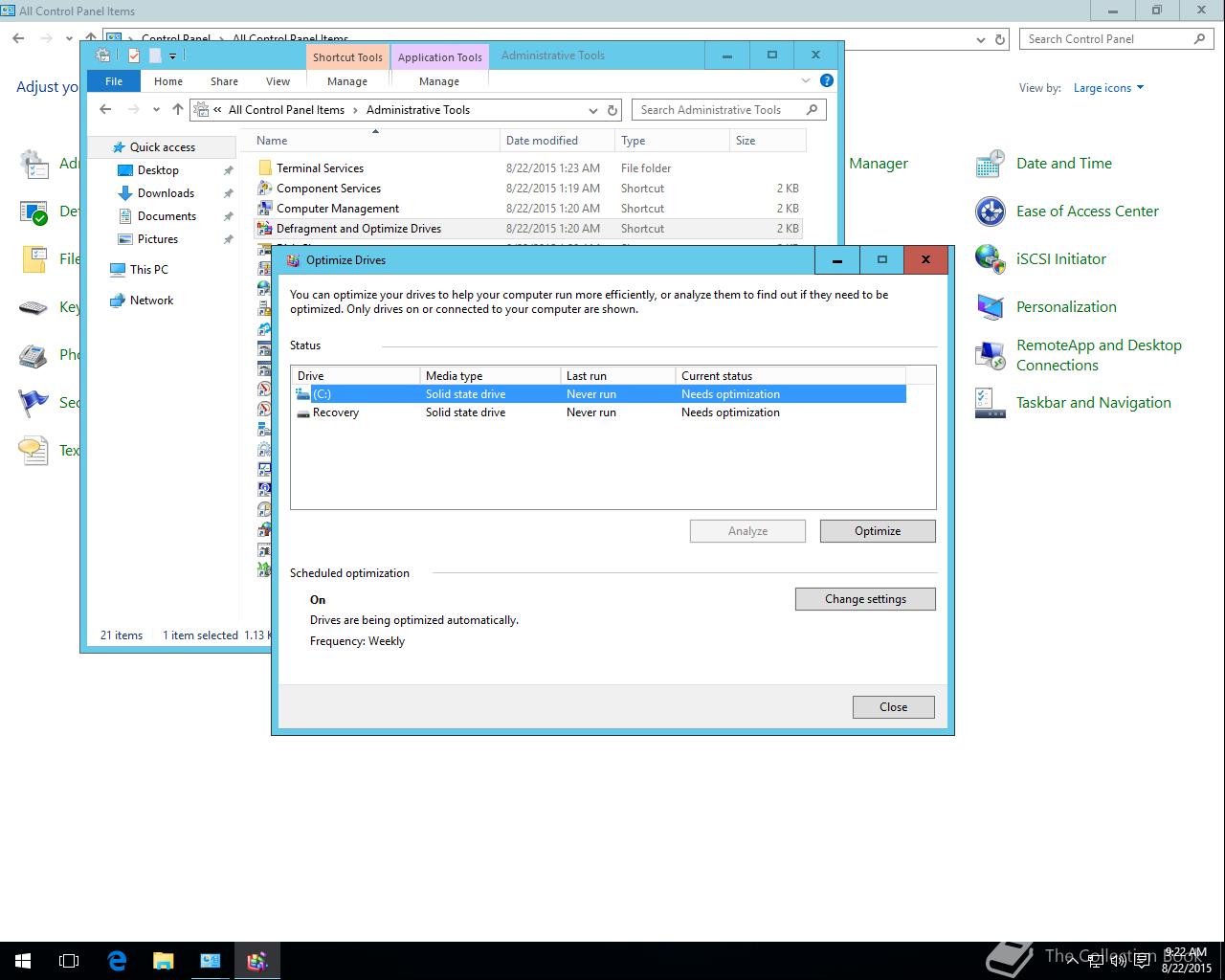Screen dimensions: 1225x980
Task: Open Downloads in navigation pane
Action: pyautogui.click(x=166, y=193)
